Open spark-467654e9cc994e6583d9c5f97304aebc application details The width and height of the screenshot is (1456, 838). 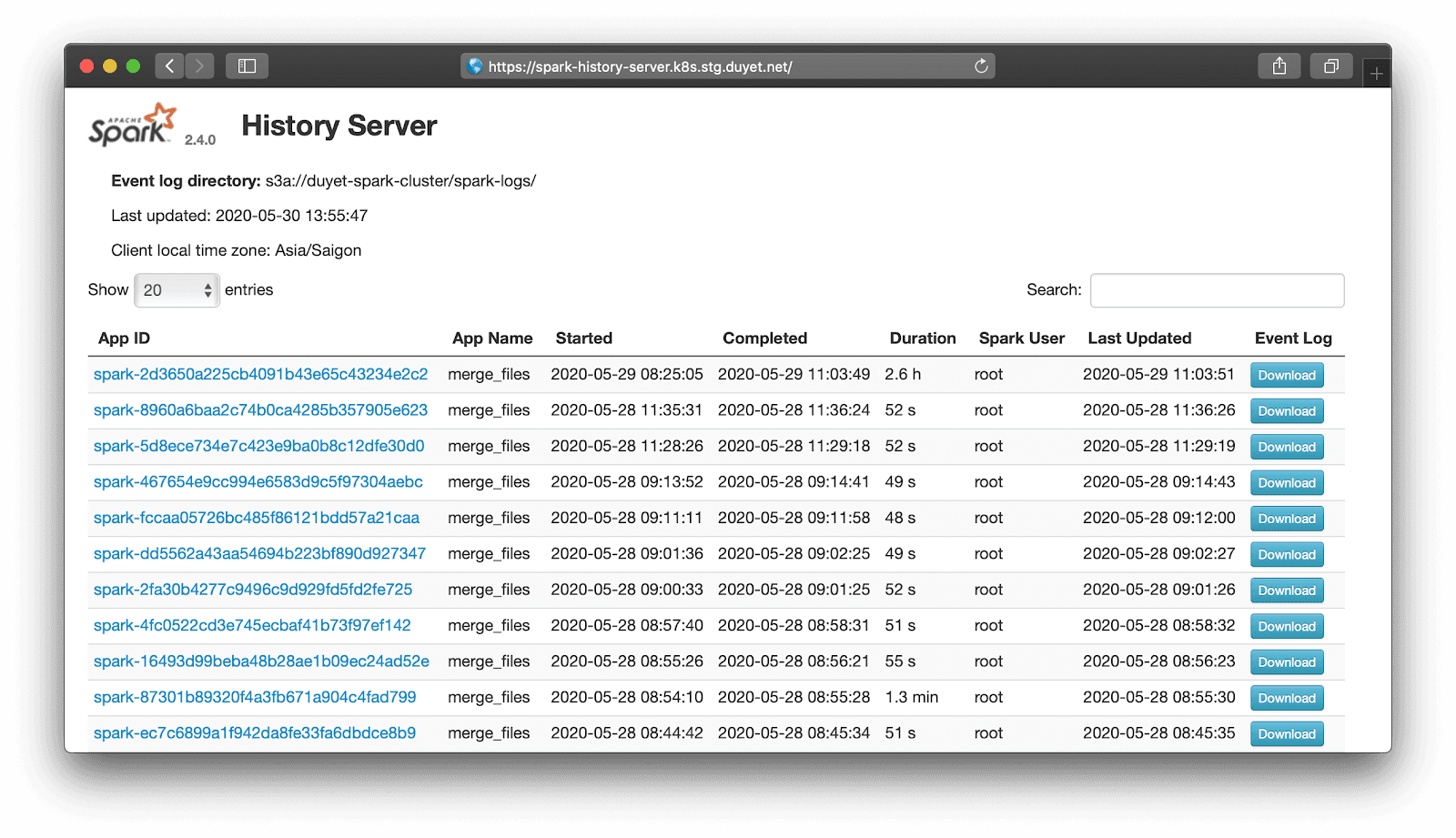pos(258,482)
